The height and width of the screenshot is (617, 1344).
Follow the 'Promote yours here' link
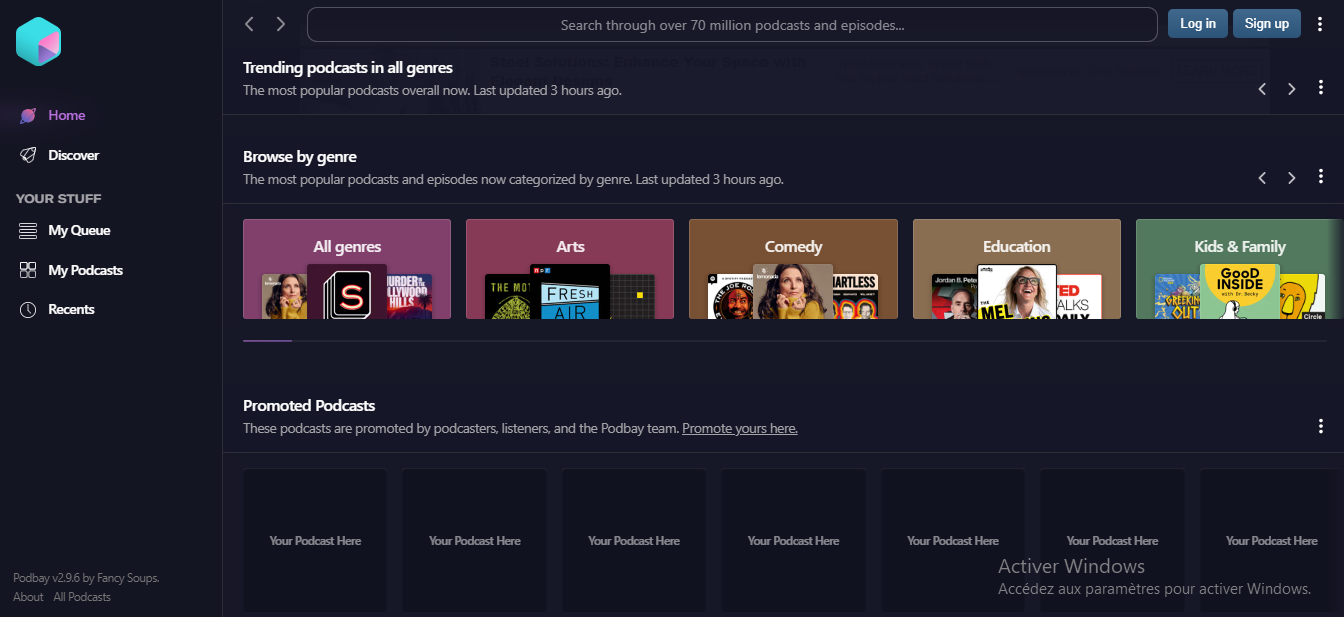pos(740,428)
